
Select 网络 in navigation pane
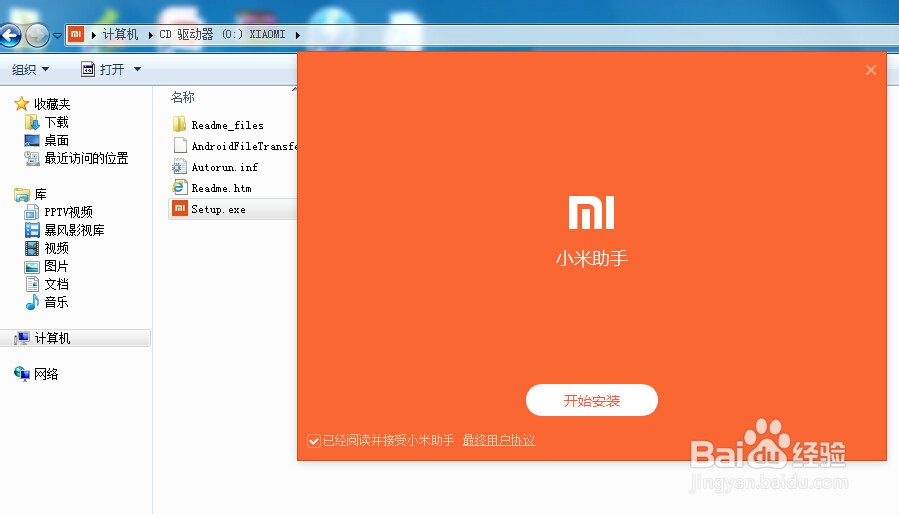pos(46,374)
